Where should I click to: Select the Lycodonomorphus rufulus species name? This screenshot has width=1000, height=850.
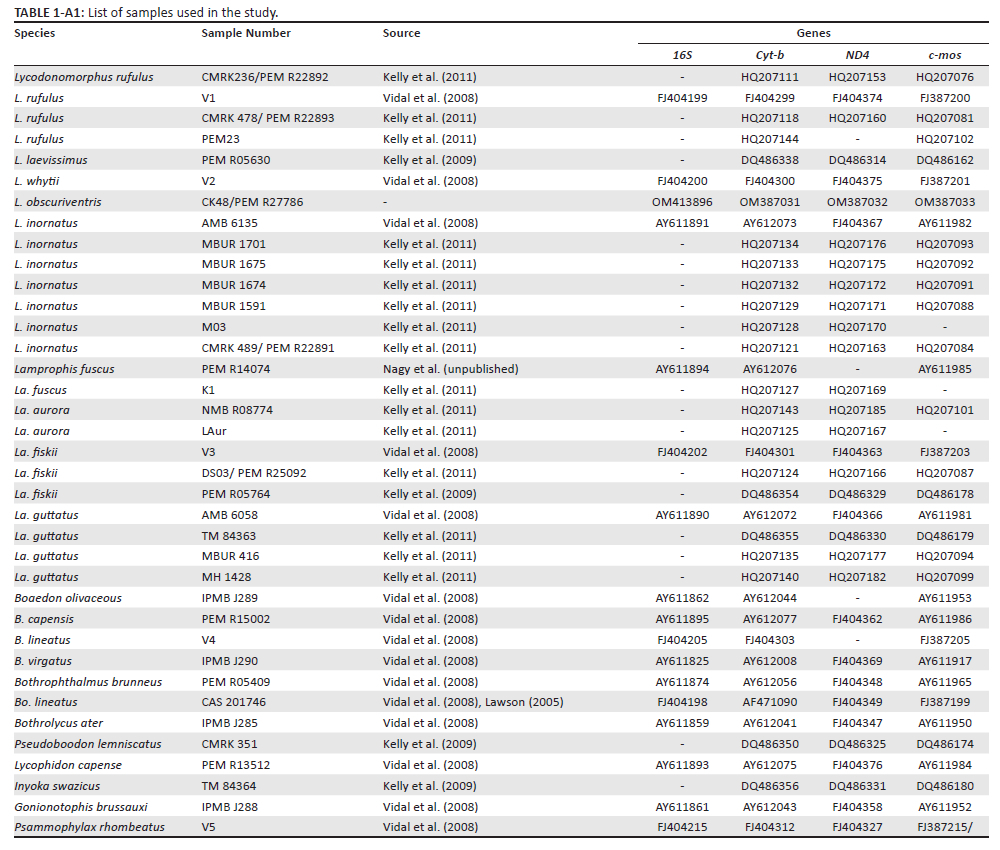pos(84,77)
